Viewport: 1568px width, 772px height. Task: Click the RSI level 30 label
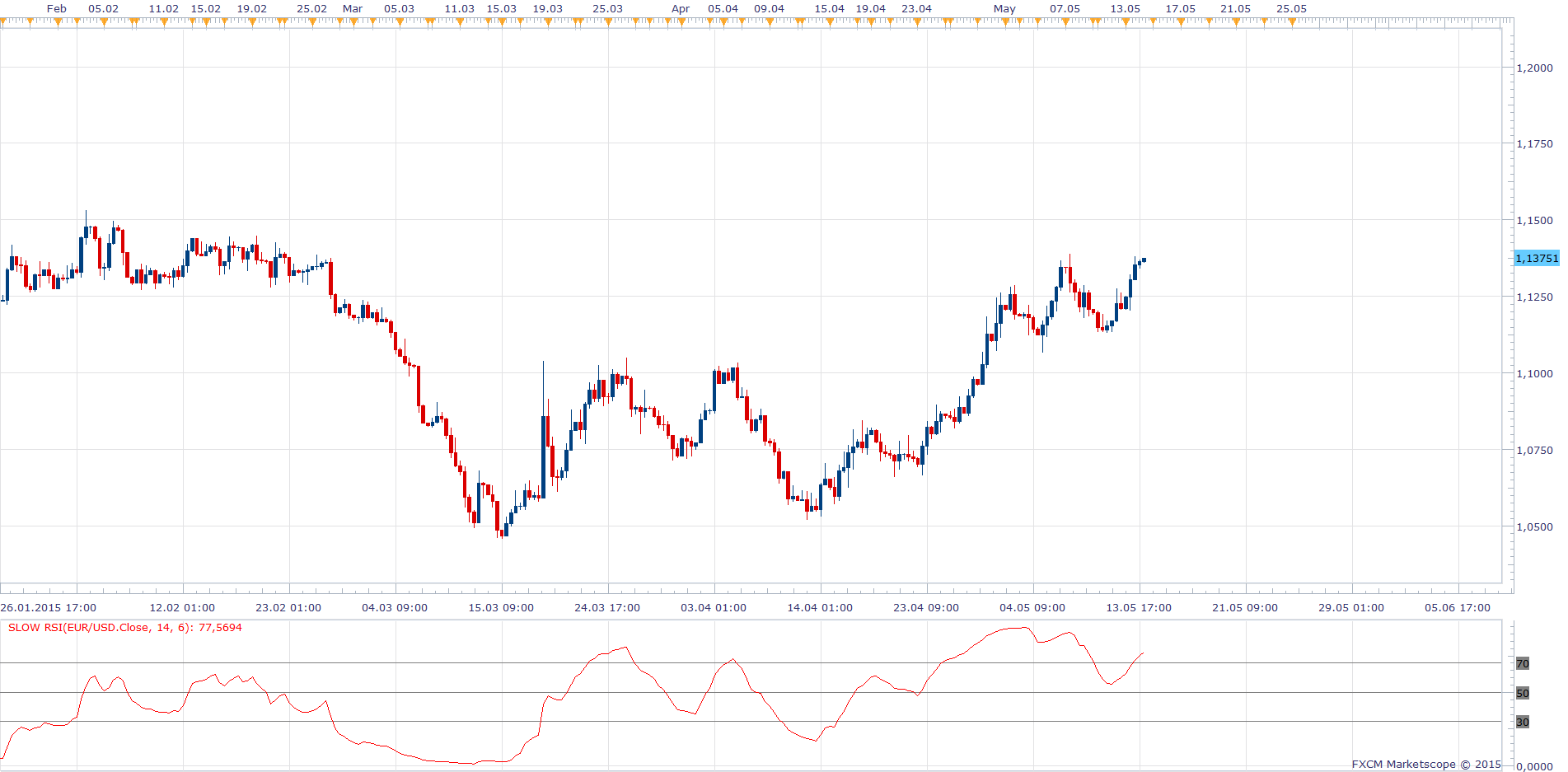point(1523,722)
